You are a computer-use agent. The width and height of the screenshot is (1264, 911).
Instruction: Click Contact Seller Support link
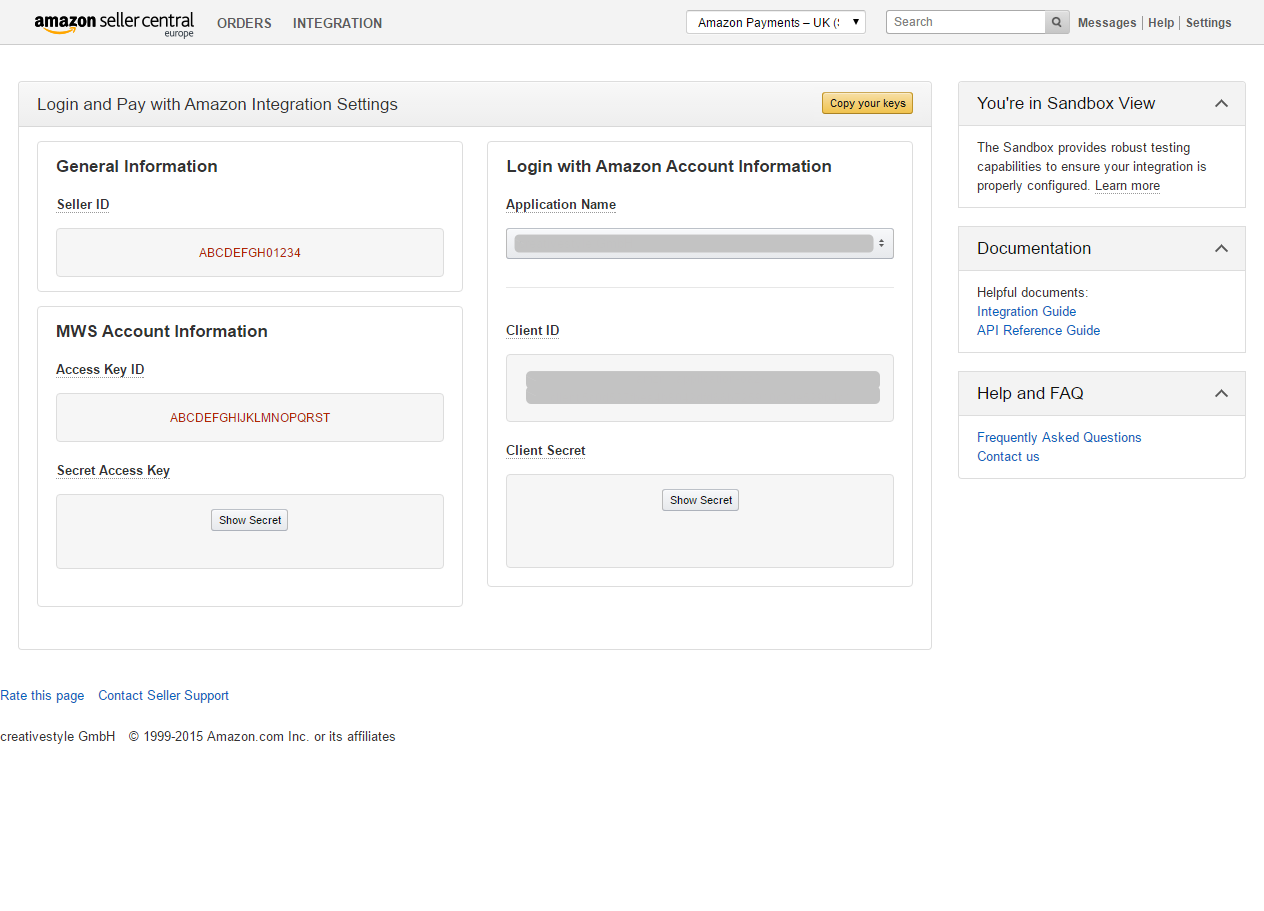[x=163, y=696]
